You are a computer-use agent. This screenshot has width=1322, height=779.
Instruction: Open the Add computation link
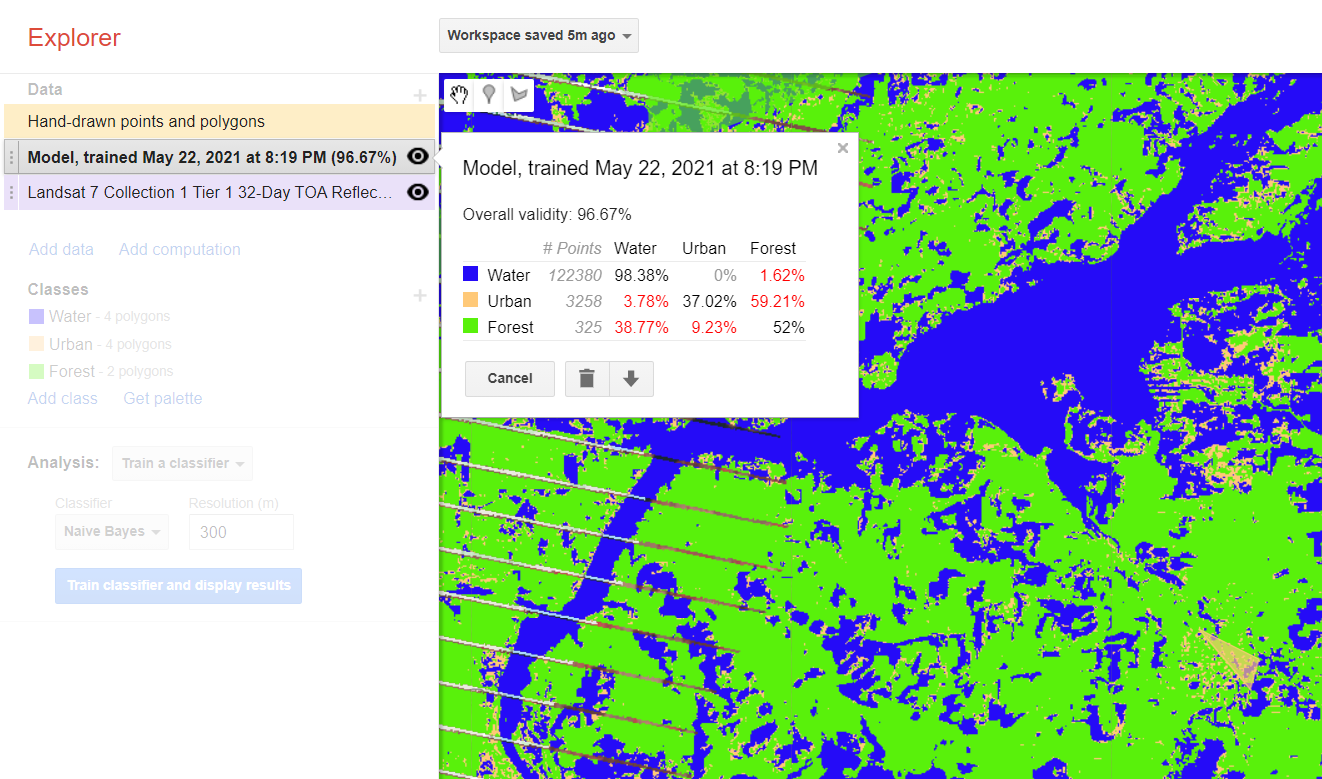click(180, 249)
